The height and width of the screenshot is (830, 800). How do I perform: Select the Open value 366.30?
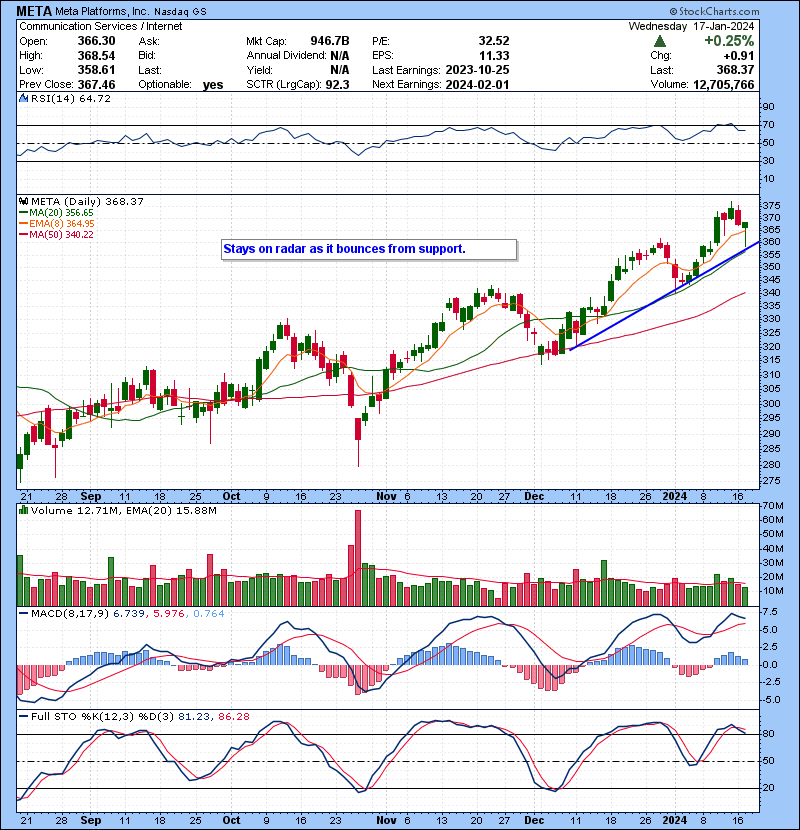96,41
